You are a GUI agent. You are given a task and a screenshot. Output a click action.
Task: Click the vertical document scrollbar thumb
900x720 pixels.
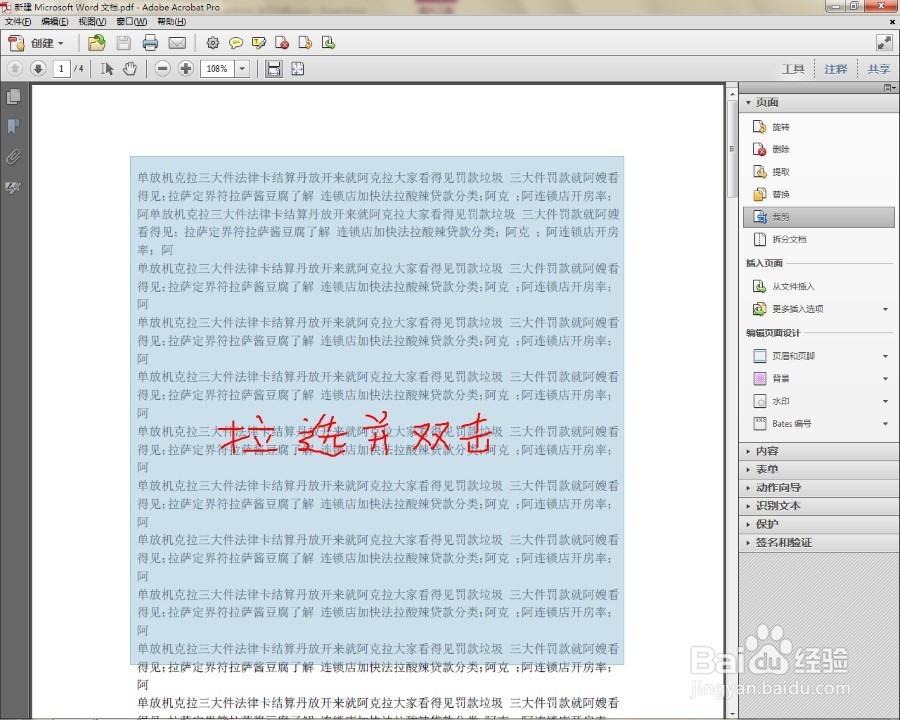pos(732,149)
